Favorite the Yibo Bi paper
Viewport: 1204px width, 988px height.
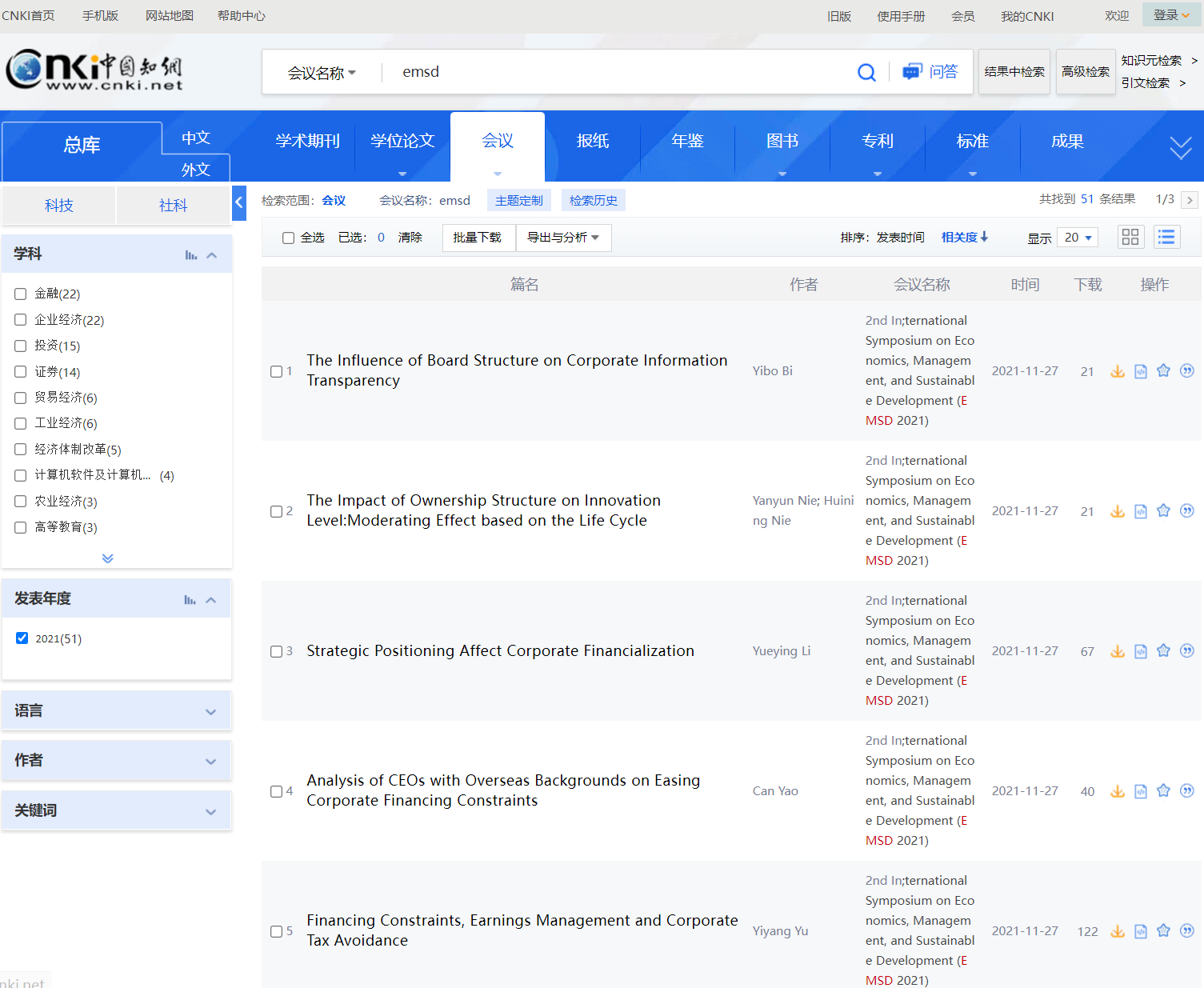(1164, 370)
